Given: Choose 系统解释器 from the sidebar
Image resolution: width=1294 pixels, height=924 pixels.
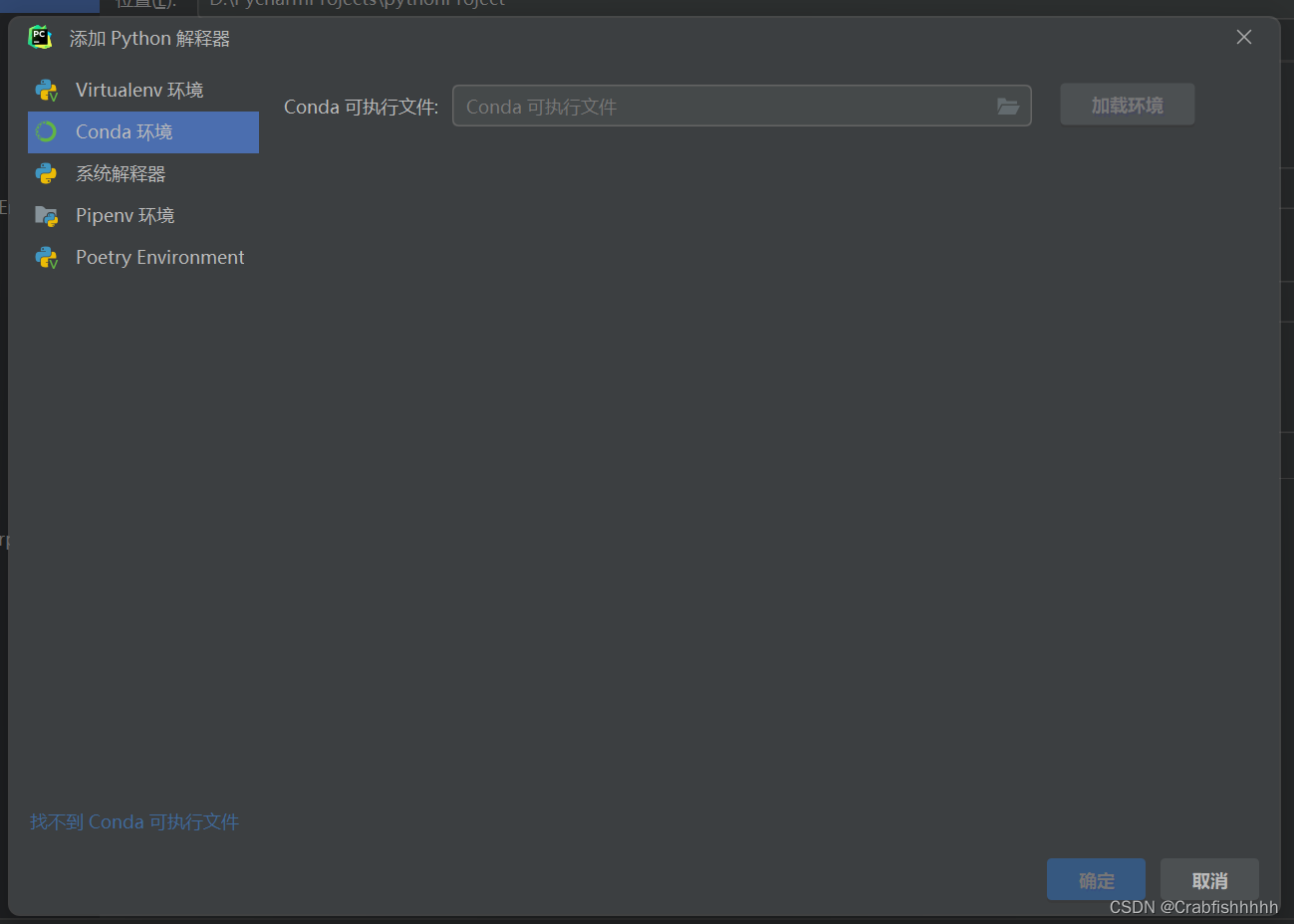Looking at the screenshot, I should click(x=143, y=174).
